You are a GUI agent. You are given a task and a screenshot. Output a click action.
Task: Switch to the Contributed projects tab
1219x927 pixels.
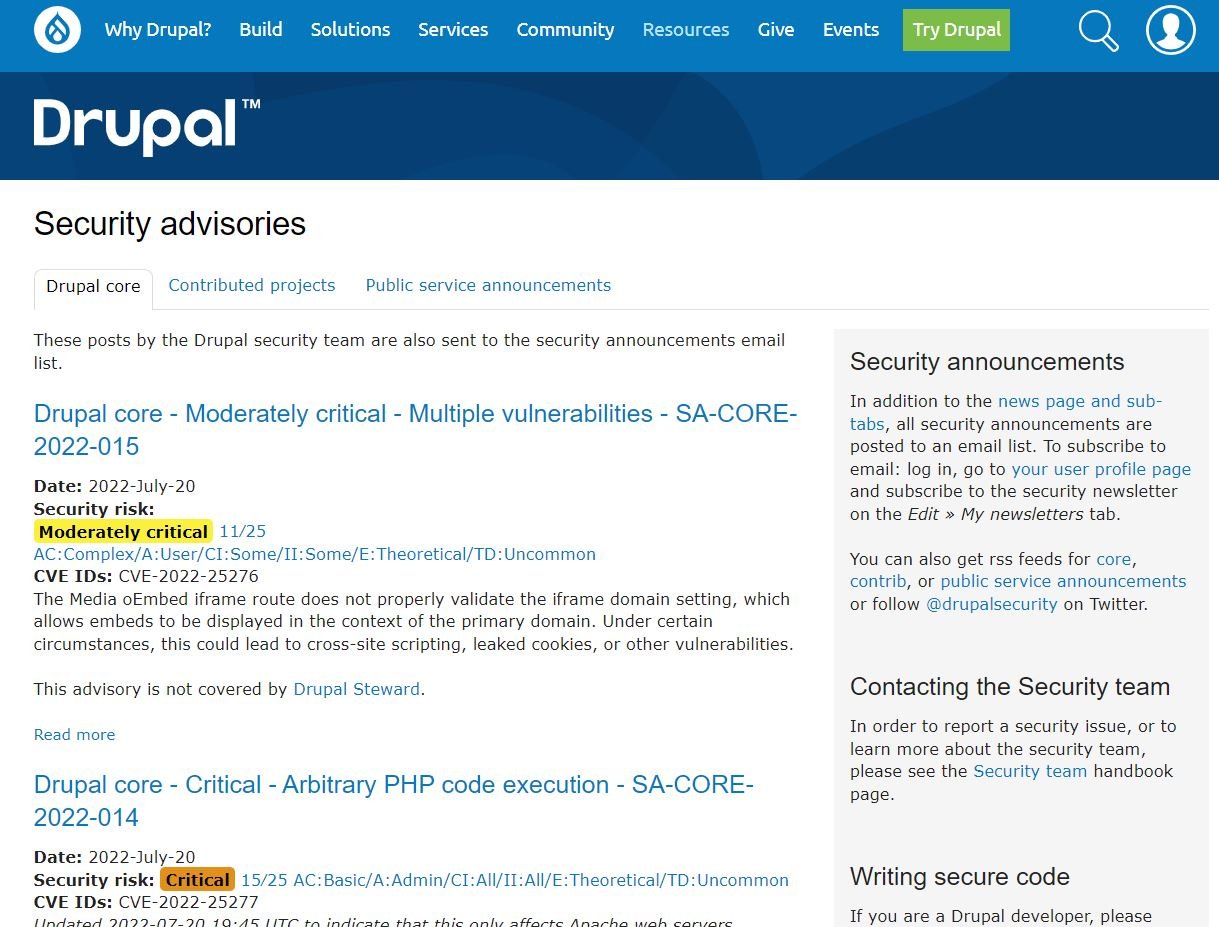coord(252,285)
